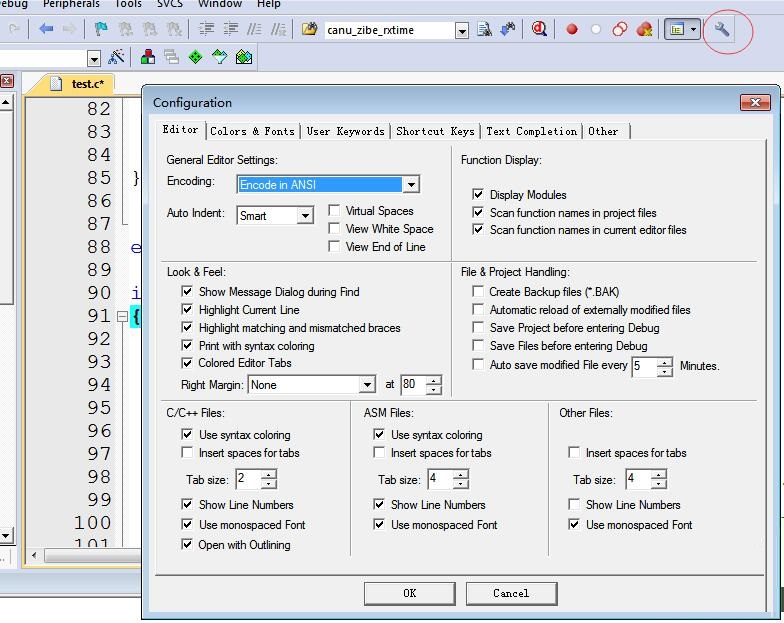Screen dimensions: 784x623
Task: Open Target Options magic wand icon
Action: pos(116,57)
